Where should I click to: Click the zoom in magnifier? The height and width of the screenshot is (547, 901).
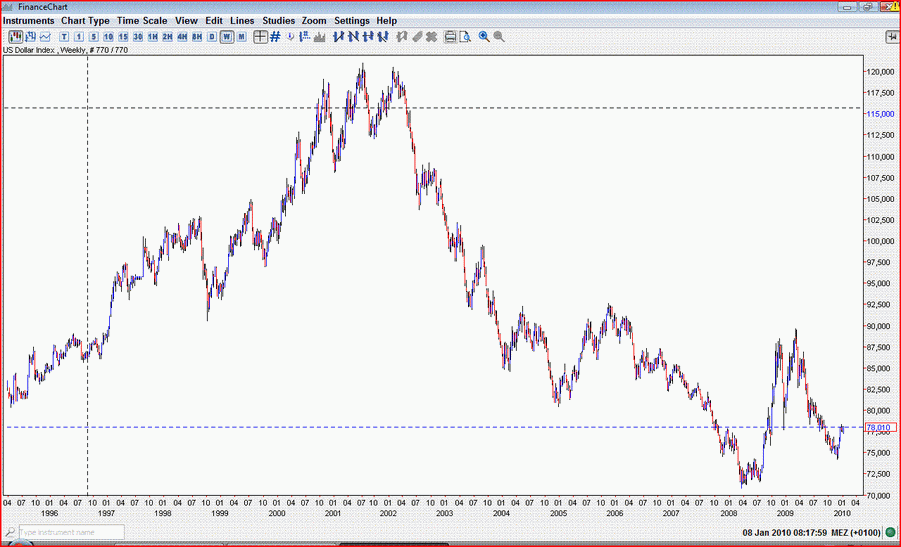tap(484, 37)
